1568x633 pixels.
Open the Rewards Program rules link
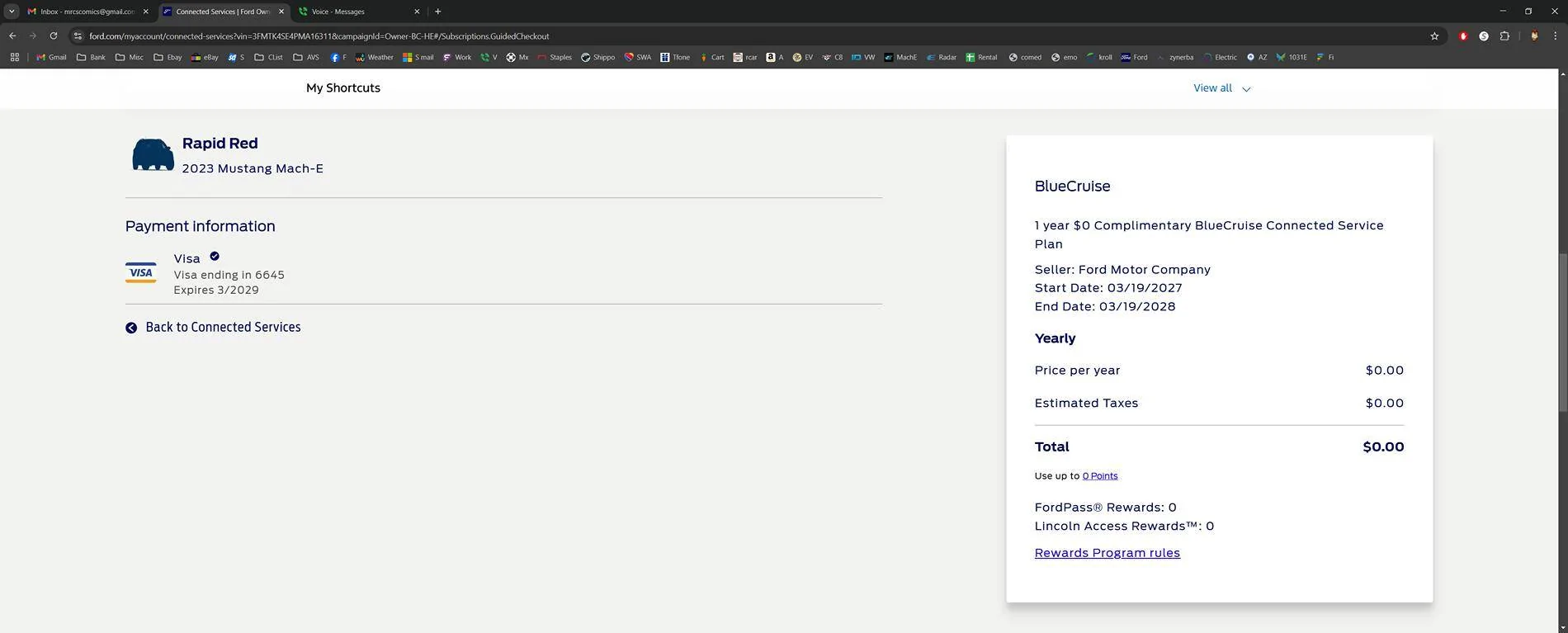(x=1107, y=553)
